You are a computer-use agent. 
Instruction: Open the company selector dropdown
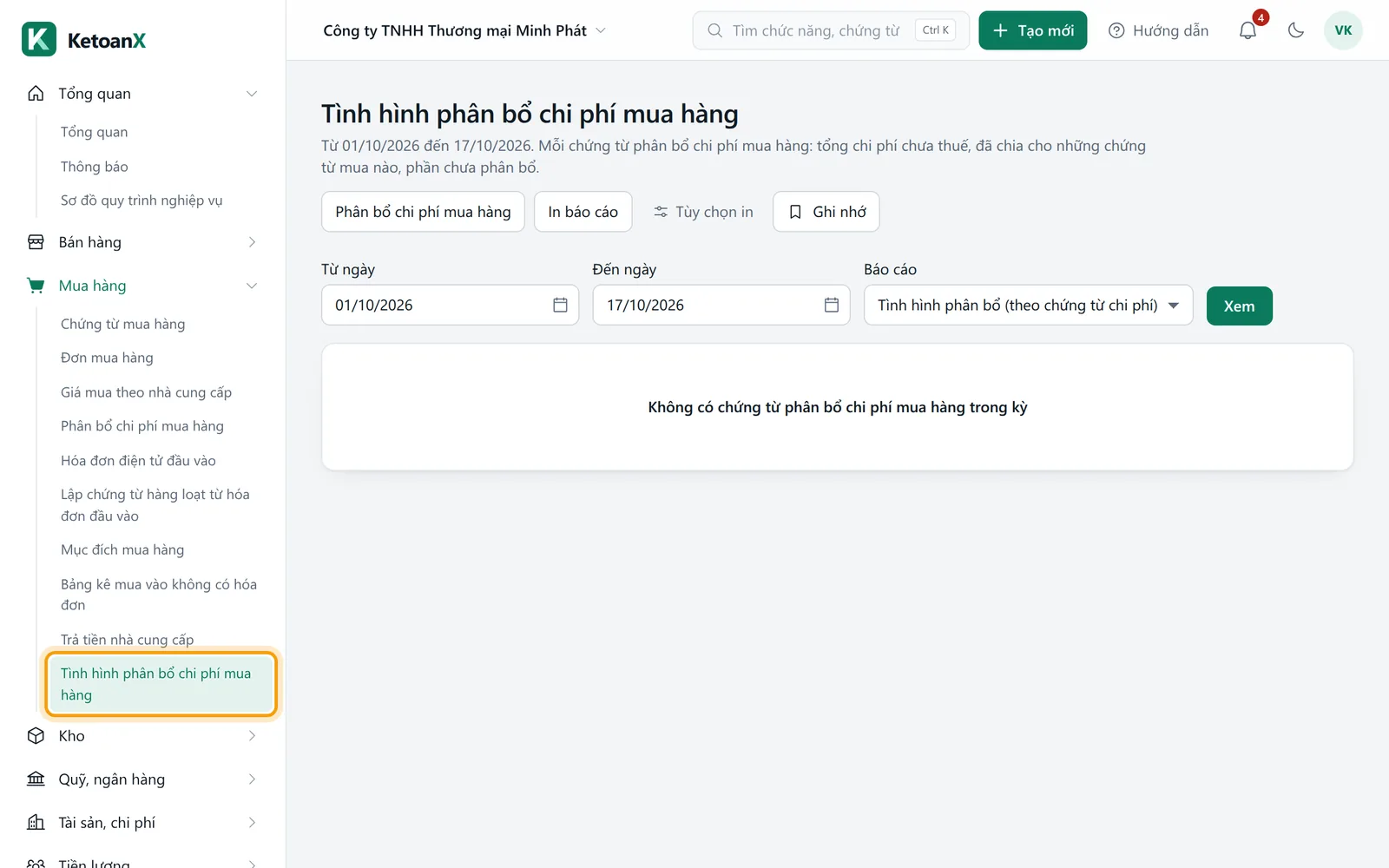tap(464, 30)
